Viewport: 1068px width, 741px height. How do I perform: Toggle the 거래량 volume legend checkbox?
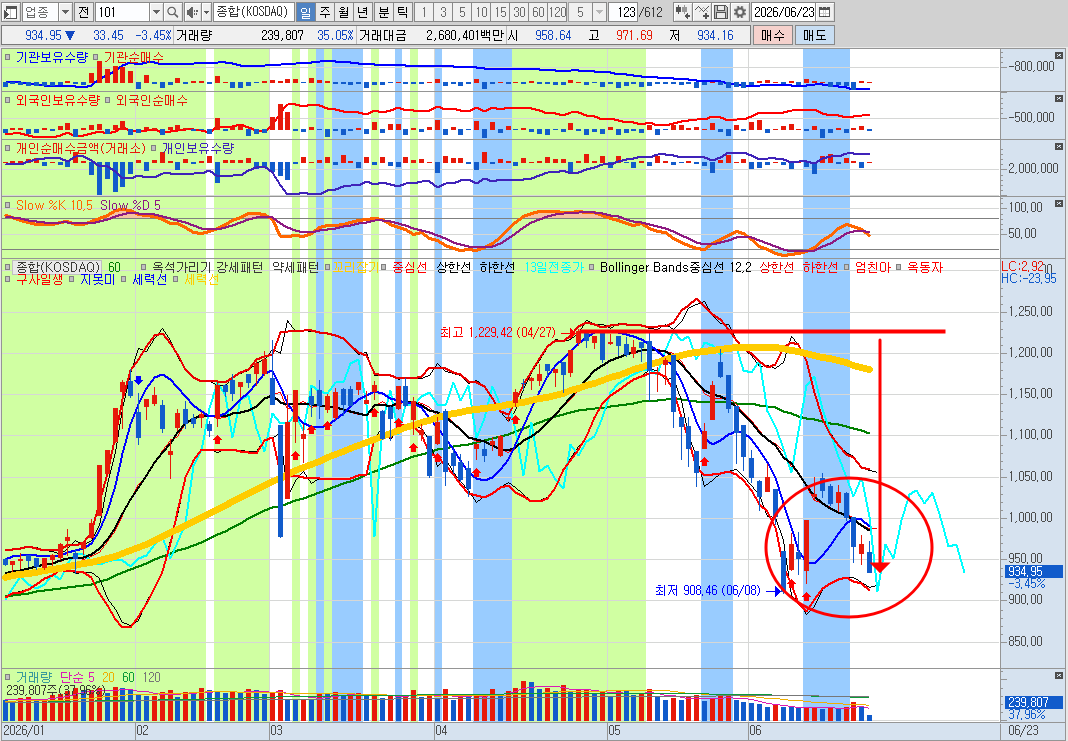pyautogui.click(x=7, y=678)
